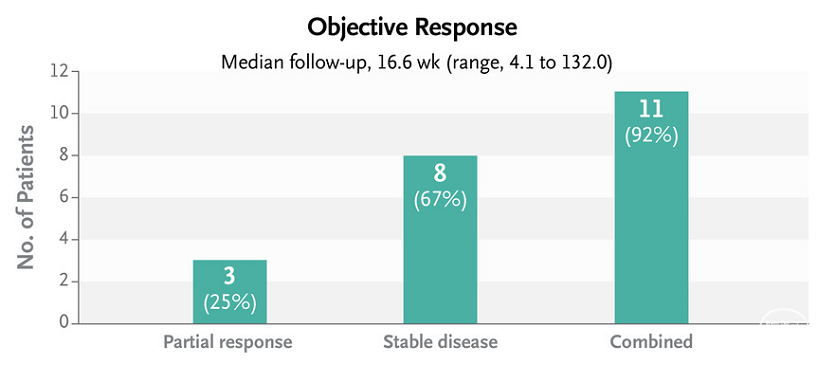Select the (92%) percentage label
This screenshot has height=365, width=822.
pos(651,136)
